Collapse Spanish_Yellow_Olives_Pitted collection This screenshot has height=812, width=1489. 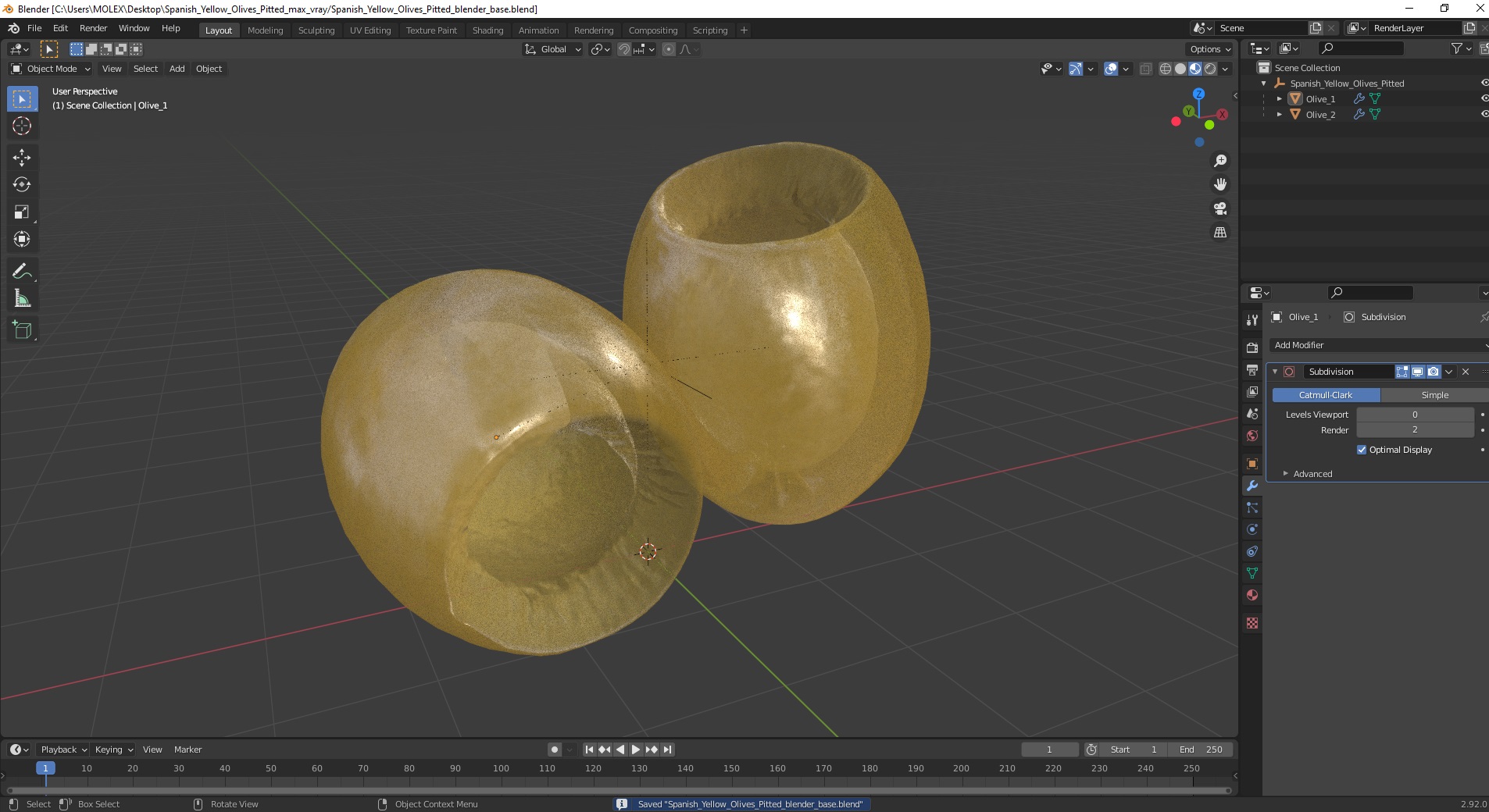(1264, 84)
